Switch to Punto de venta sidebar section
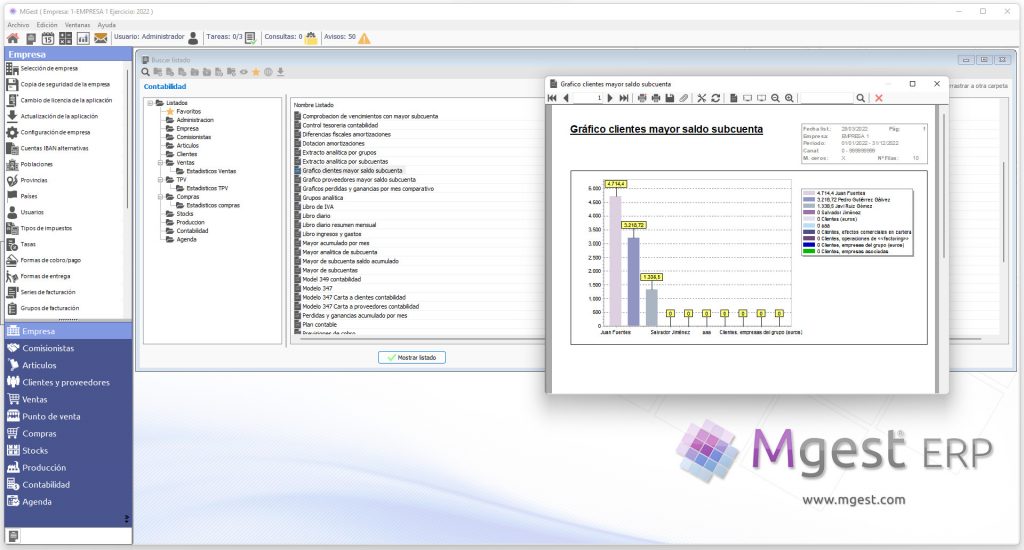Viewport: 1024px width, 550px height. [x=68, y=416]
